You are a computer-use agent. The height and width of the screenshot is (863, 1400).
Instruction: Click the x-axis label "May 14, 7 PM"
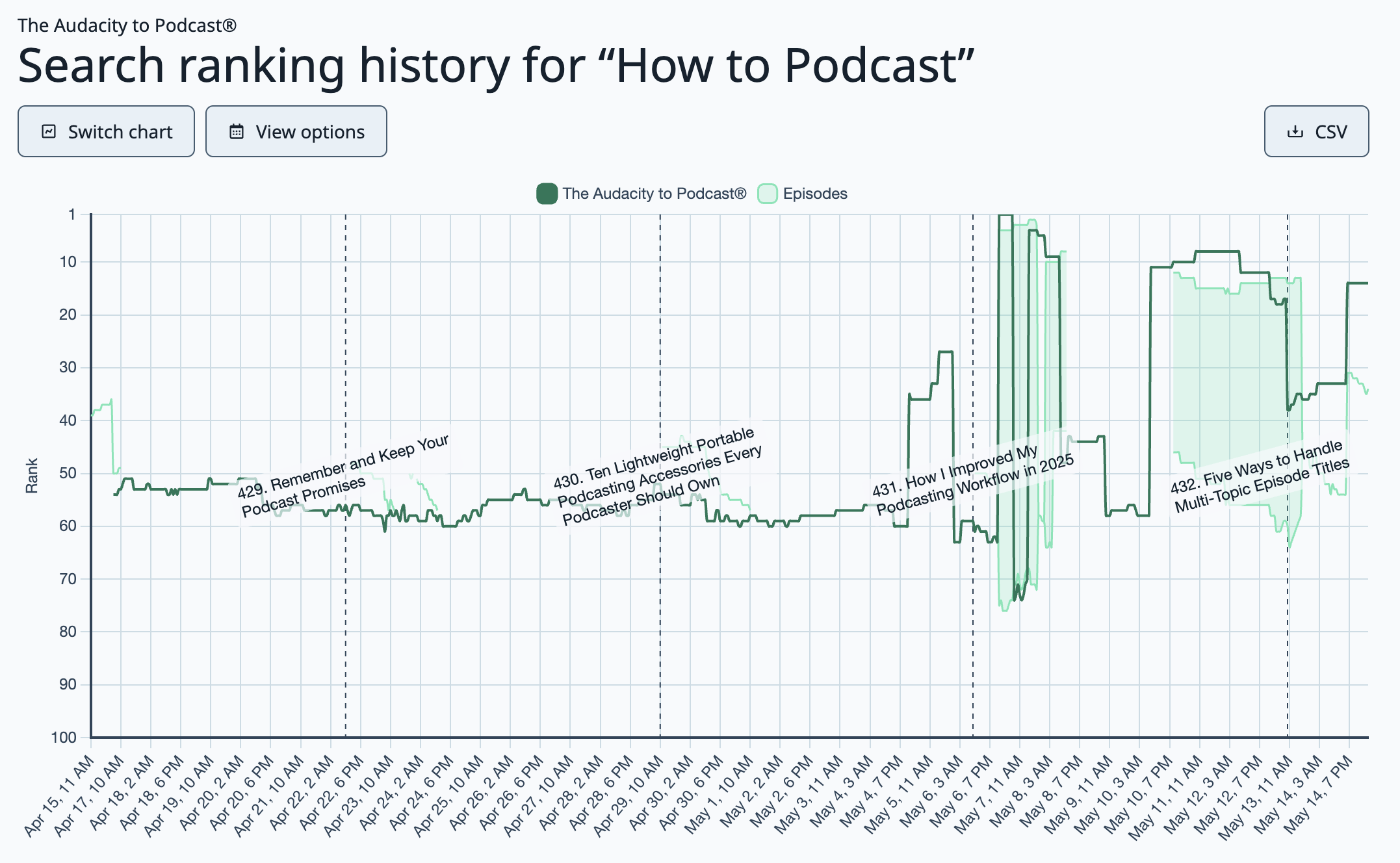pyautogui.click(x=1320, y=793)
